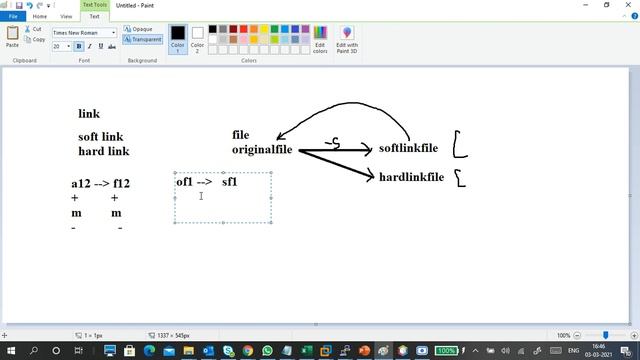Open Skype from the taskbar
The height and width of the screenshot is (360, 640).
pos(228,351)
